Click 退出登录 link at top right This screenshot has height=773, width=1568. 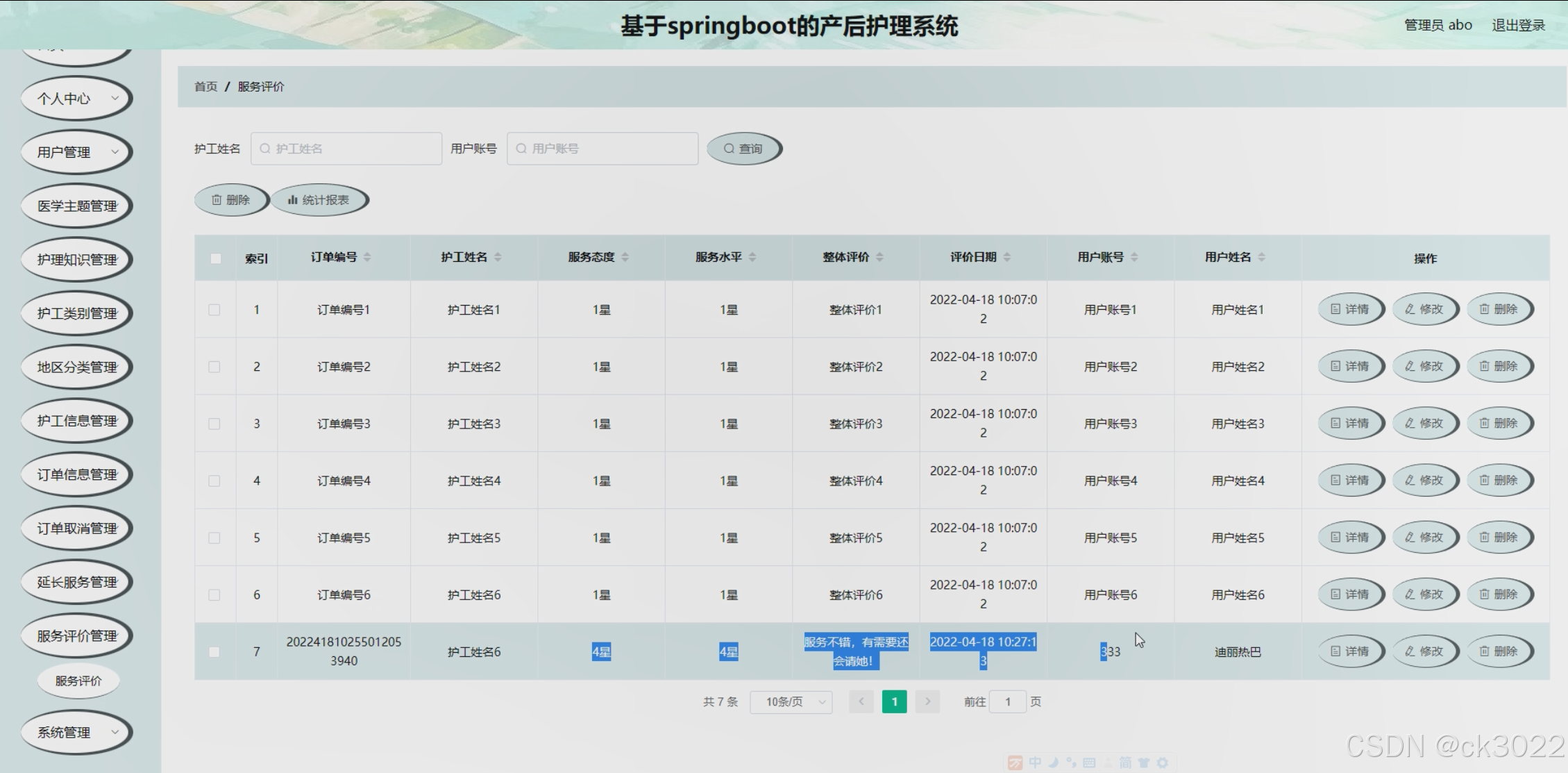pyautogui.click(x=1518, y=26)
